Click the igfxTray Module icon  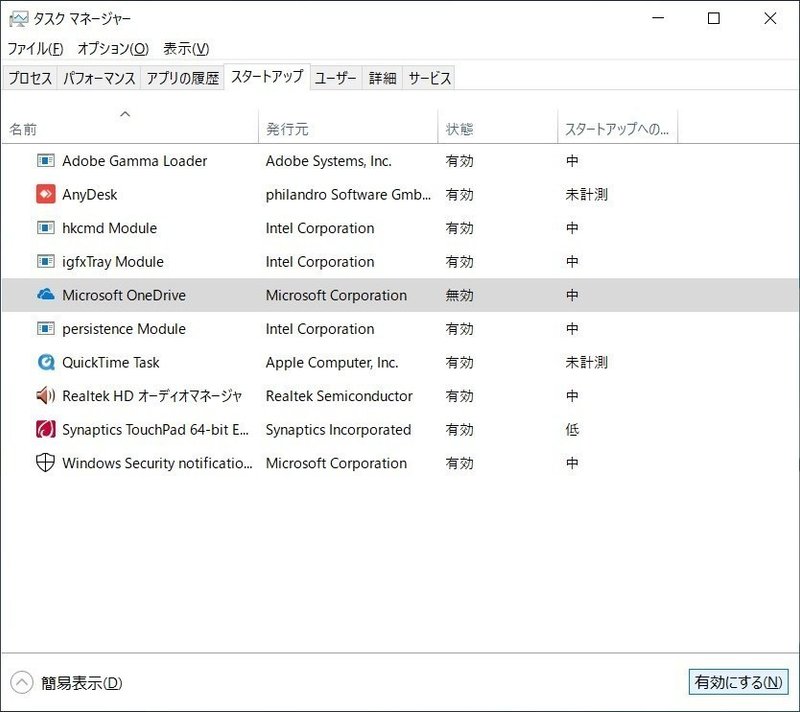click(x=45, y=262)
